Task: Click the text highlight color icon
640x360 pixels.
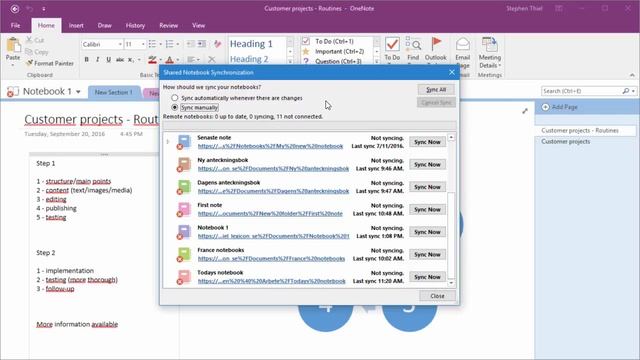Action: 152,60
